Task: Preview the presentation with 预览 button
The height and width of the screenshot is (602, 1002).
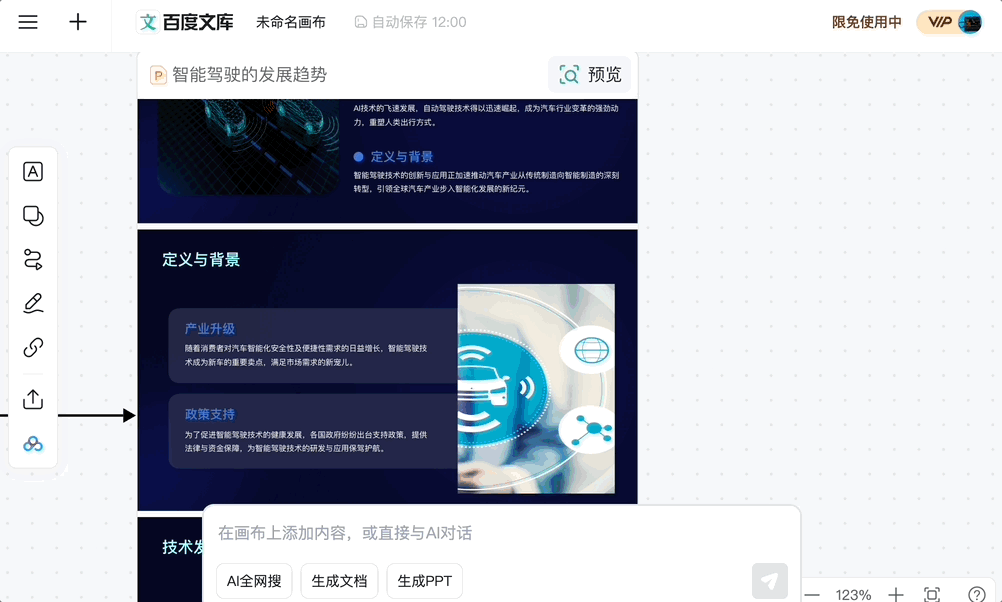Action: click(x=589, y=73)
